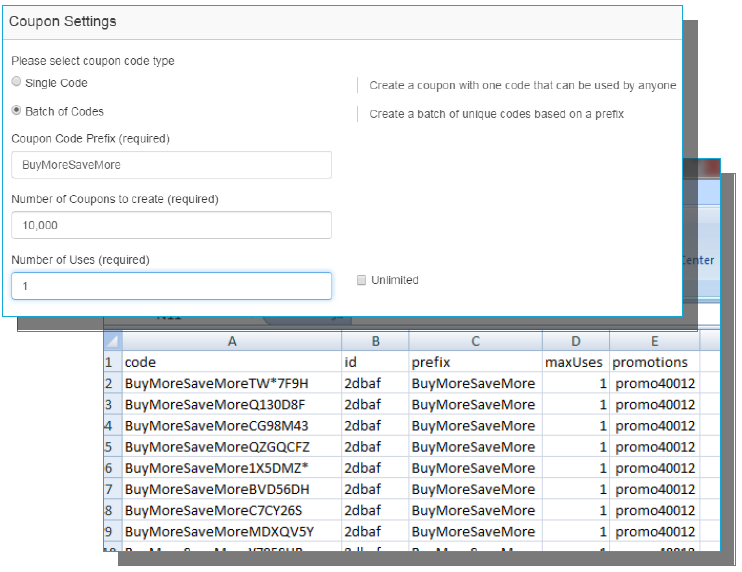
Task: Click the 'code' header cell
Action: point(232,362)
